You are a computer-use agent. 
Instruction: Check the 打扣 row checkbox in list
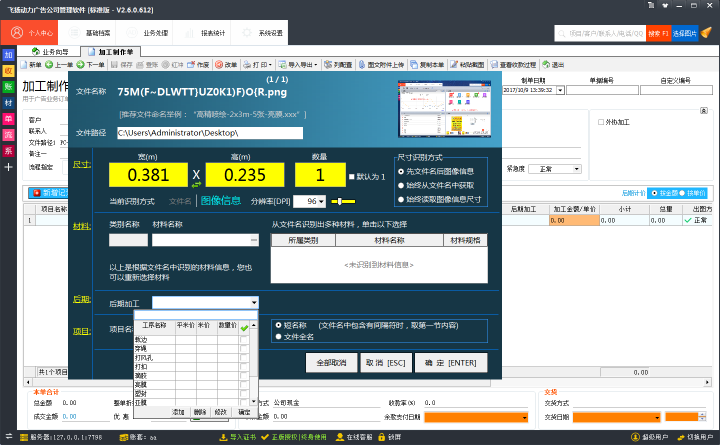click(x=244, y=367)
